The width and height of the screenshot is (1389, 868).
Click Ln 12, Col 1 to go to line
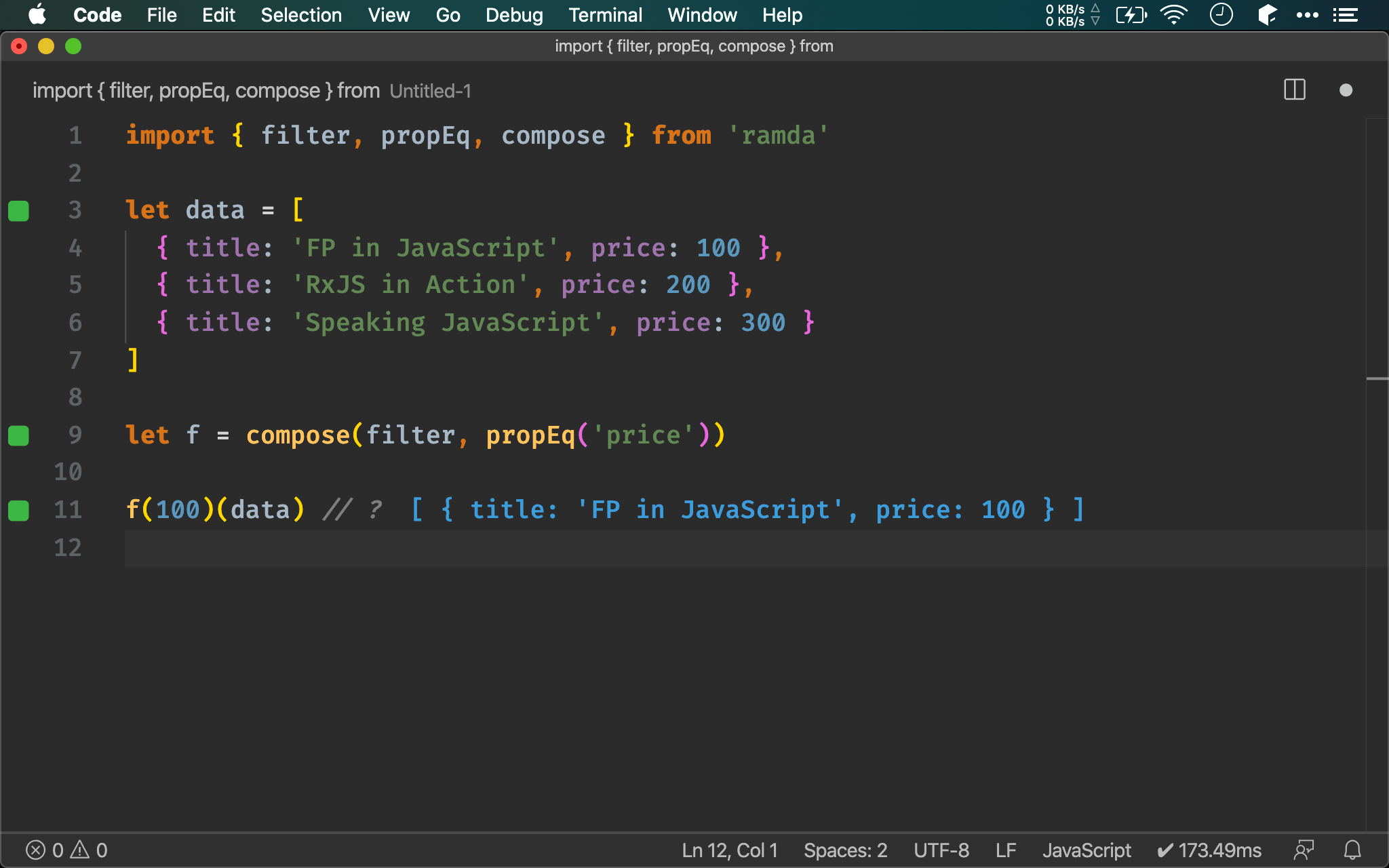point(730,850)
